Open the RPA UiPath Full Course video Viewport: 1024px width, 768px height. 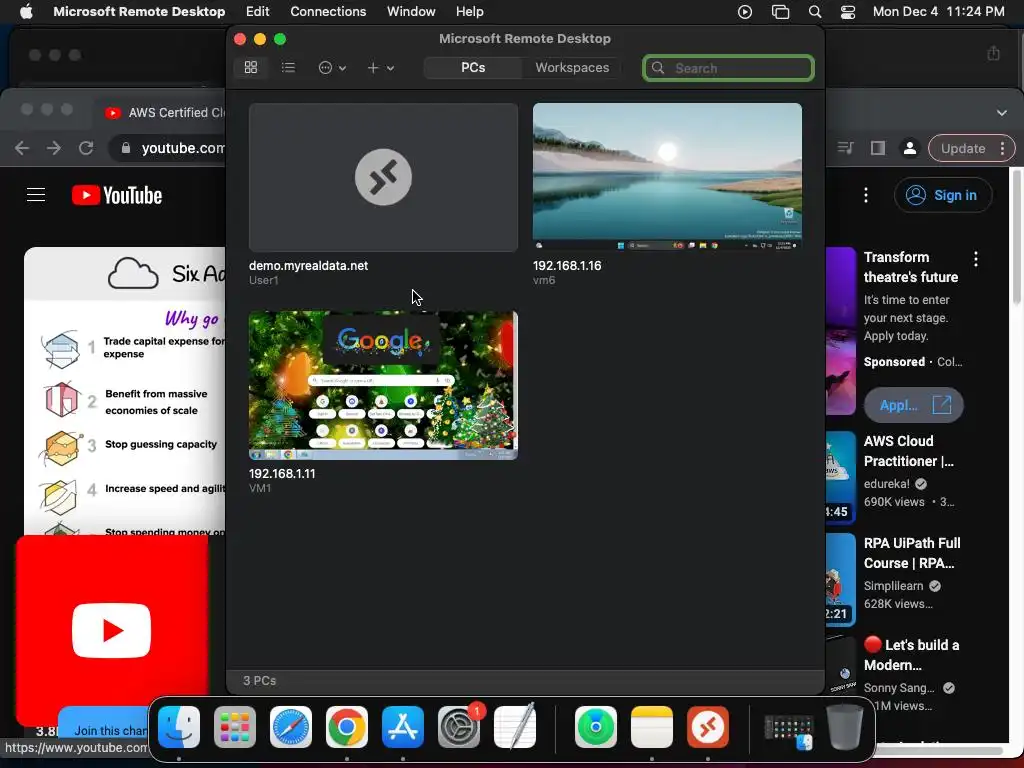pos(912,552)
